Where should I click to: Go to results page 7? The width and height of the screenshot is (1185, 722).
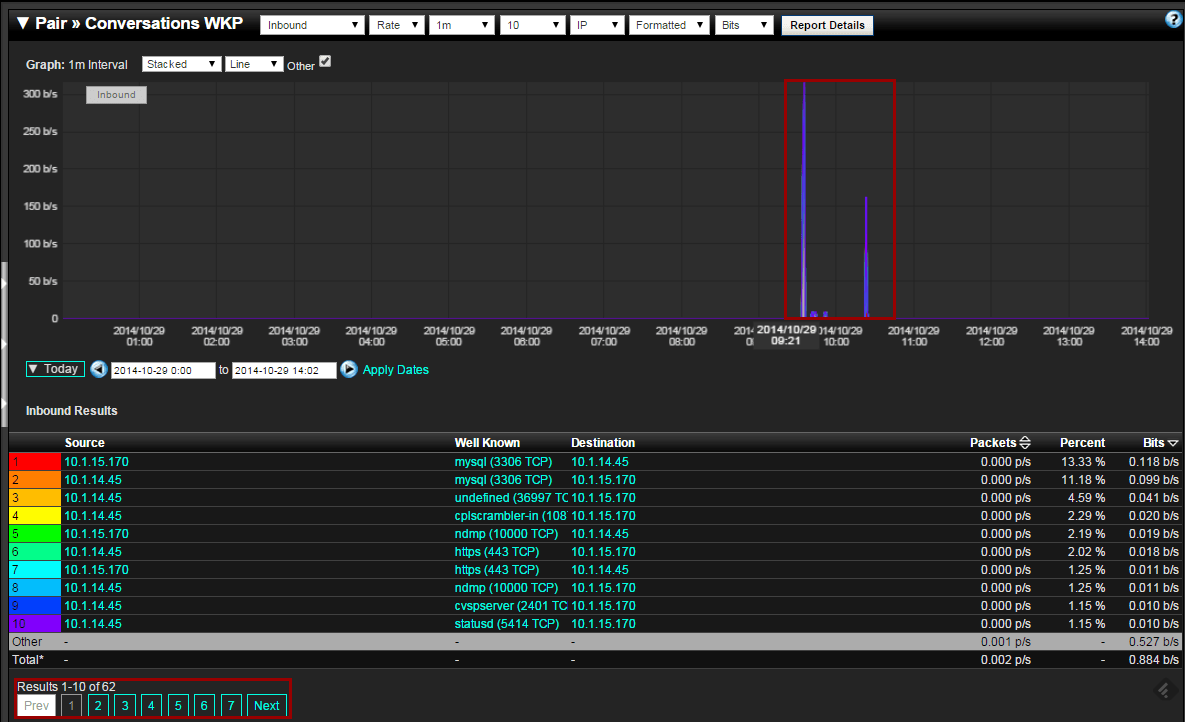231,705
